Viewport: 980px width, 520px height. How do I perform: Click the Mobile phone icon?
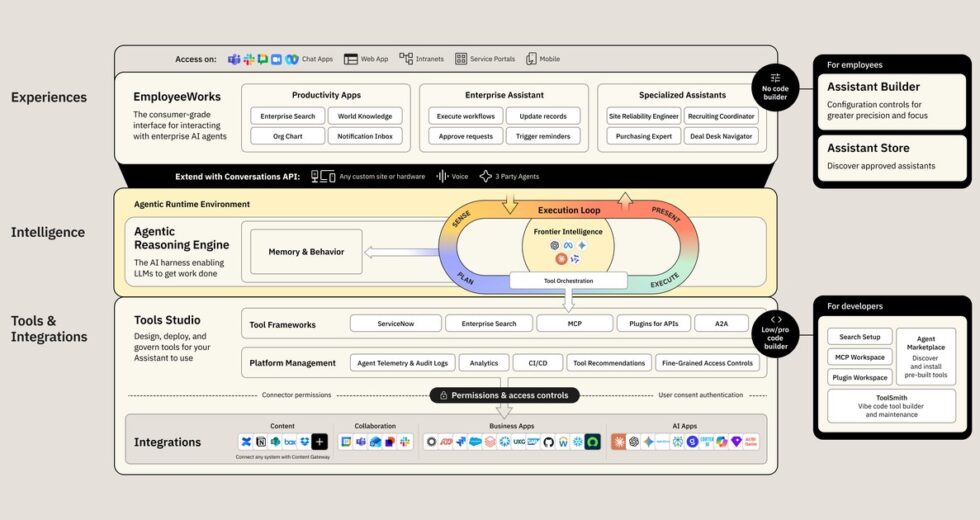(x=531, y=59)
